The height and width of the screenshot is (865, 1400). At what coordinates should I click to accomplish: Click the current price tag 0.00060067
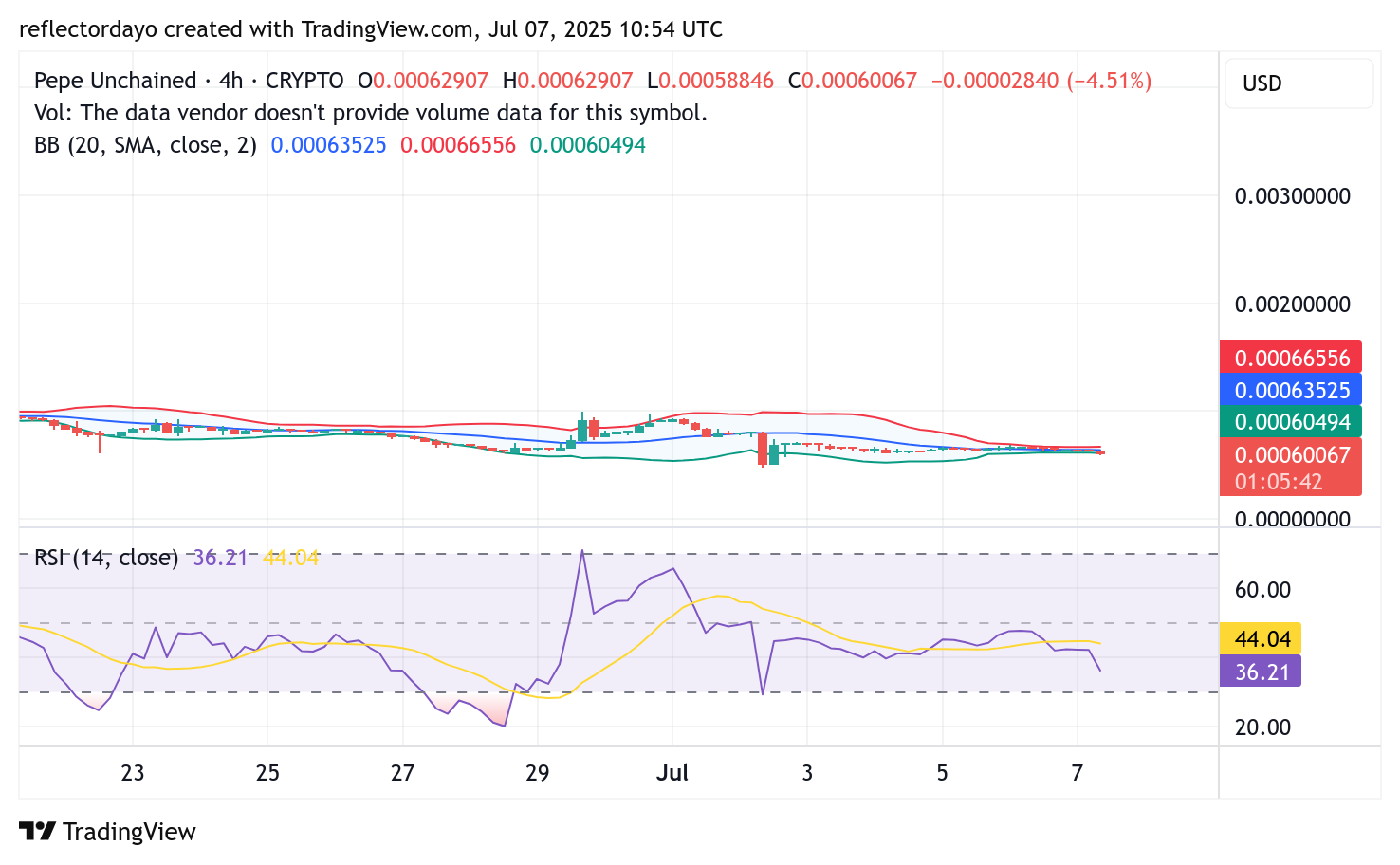click(1291, 454)
